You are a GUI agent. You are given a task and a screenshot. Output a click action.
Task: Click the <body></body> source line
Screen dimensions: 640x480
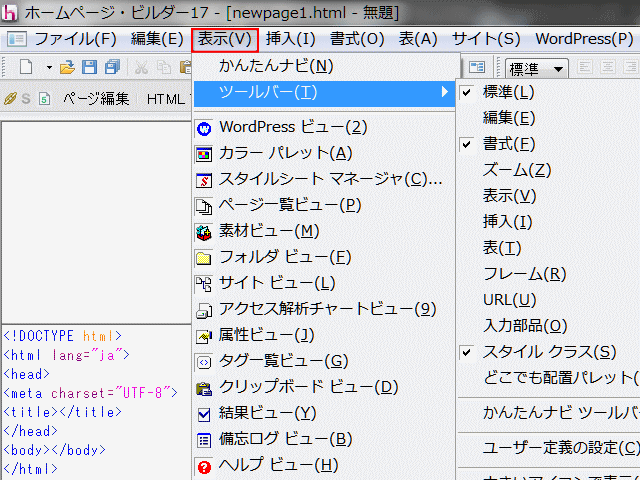[54, 450]
